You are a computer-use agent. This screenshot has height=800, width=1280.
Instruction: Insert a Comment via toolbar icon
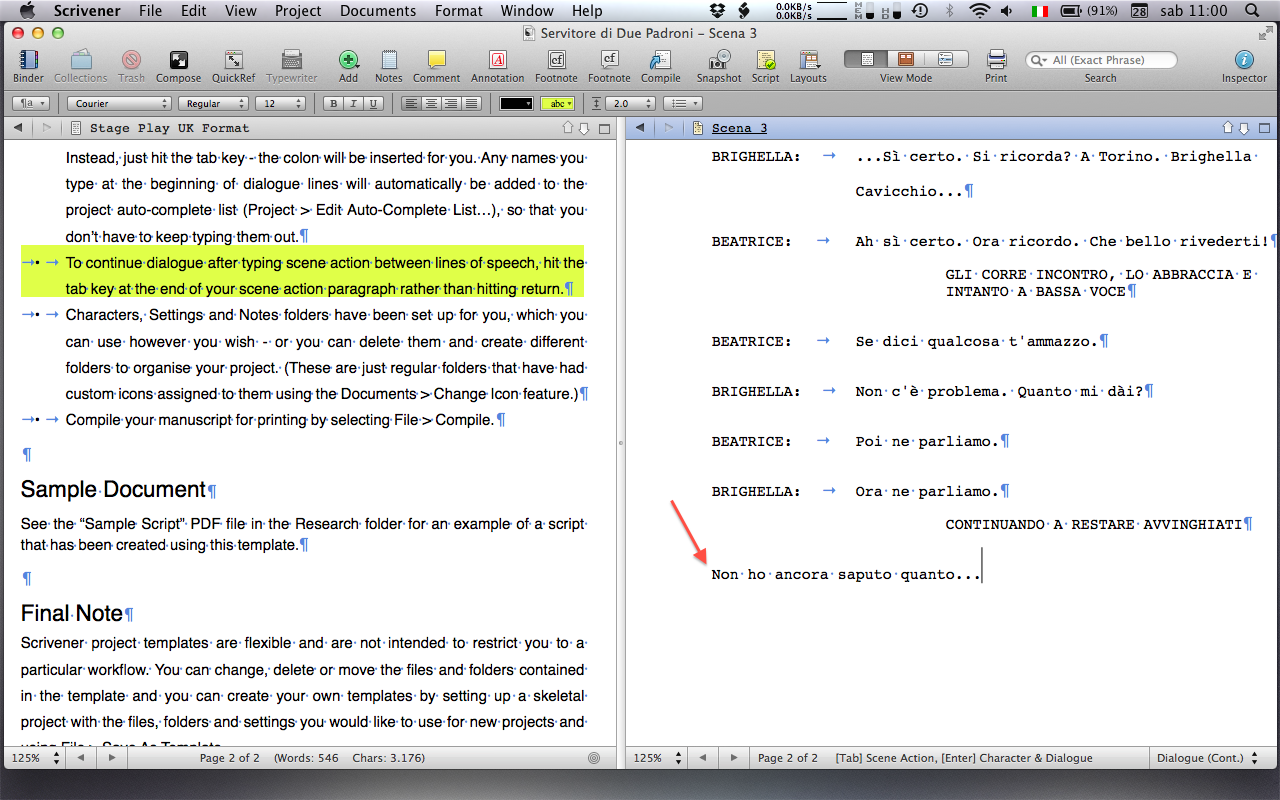point(436,60)
